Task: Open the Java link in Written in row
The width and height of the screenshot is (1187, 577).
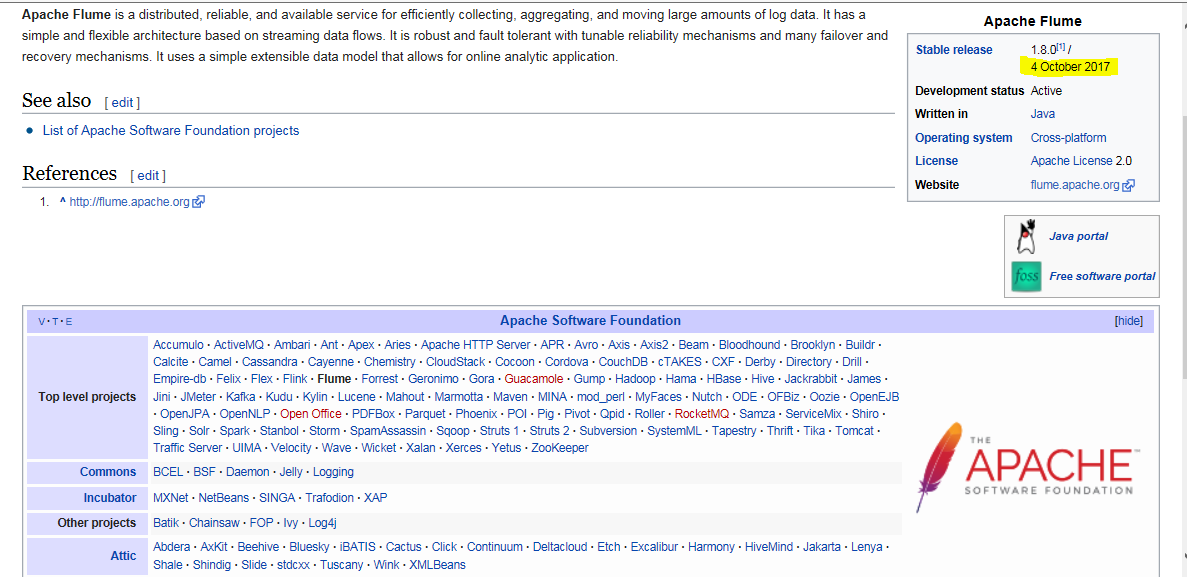Action: [x=1042, y=114]
